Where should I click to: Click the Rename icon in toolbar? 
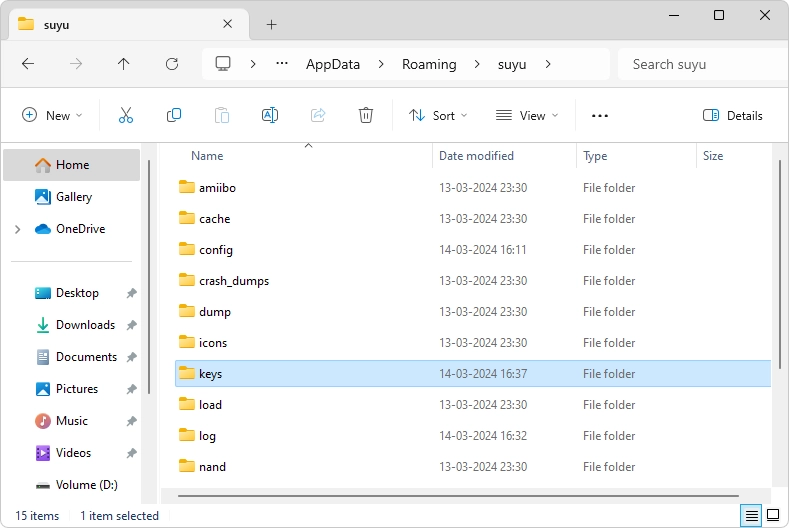(x=269, y=116)
